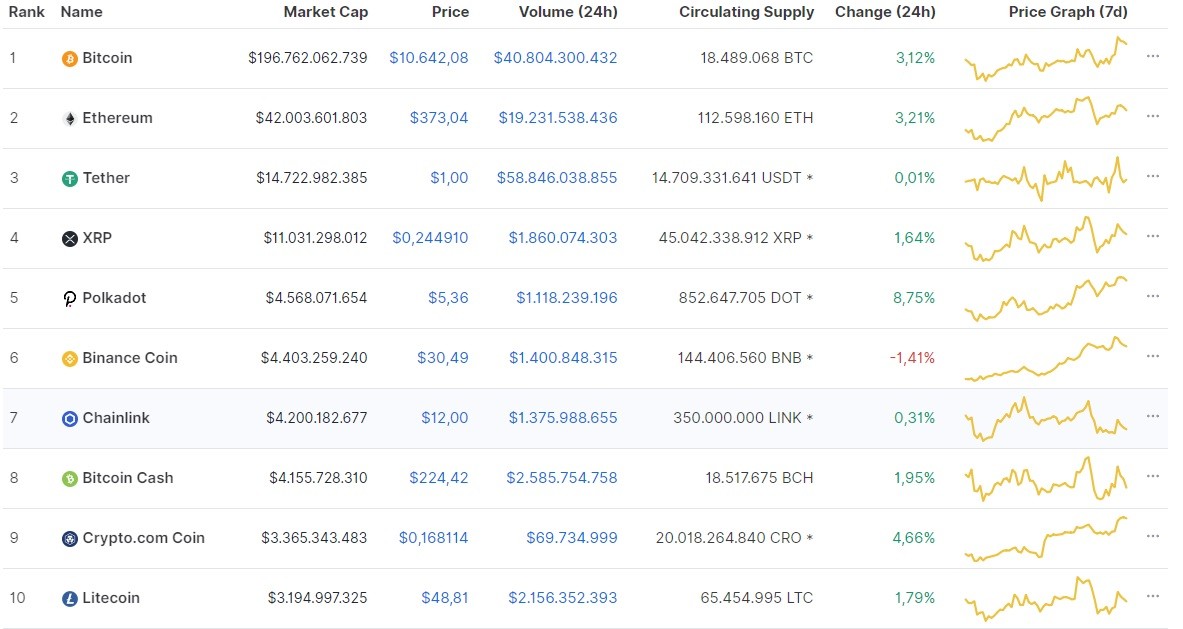Click the Bitcoin coin logo
The width and height of the screenshot is (1183, 629).
click(x=68, y=58)
